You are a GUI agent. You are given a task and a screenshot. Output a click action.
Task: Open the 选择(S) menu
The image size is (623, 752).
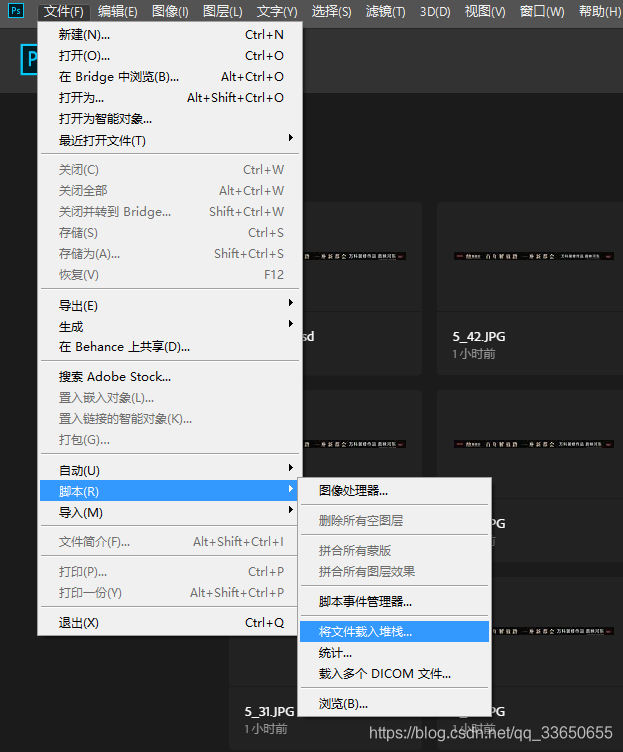click(x=331, y=12)
